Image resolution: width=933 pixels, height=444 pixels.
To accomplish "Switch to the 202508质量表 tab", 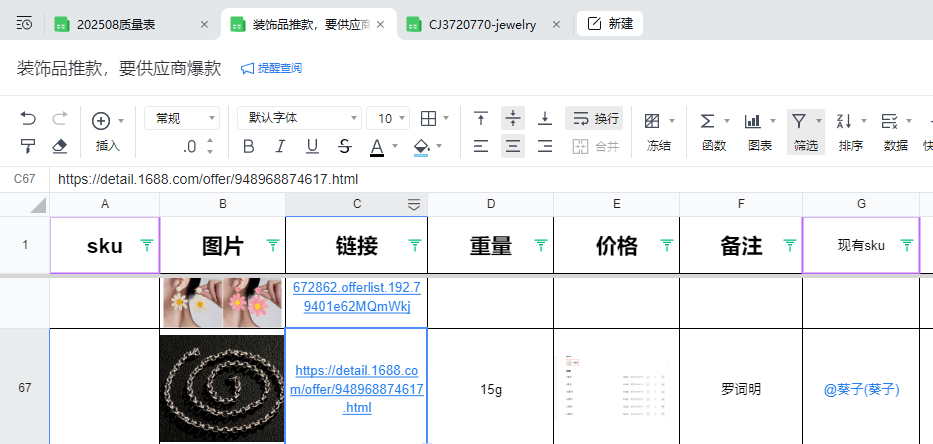I will 131,24.
